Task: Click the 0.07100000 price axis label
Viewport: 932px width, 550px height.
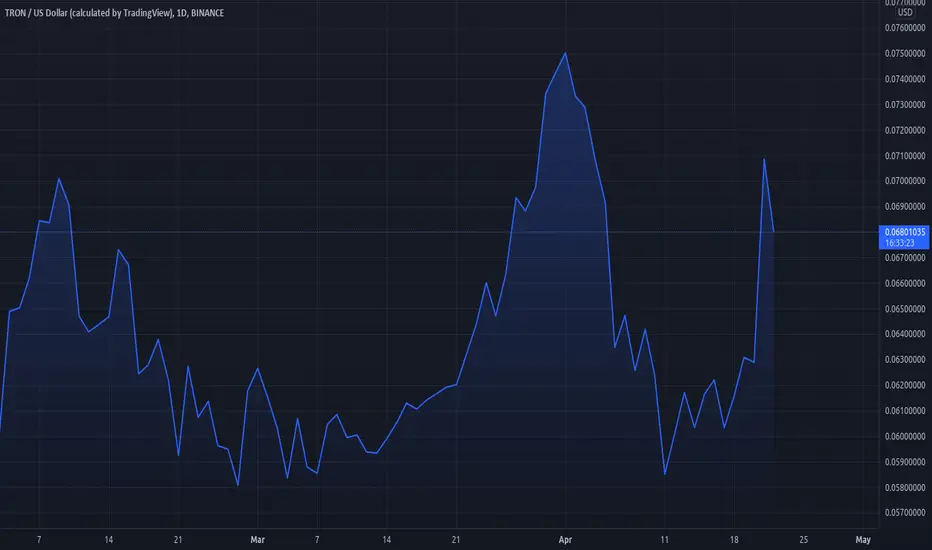Action: tap(905, 156)
